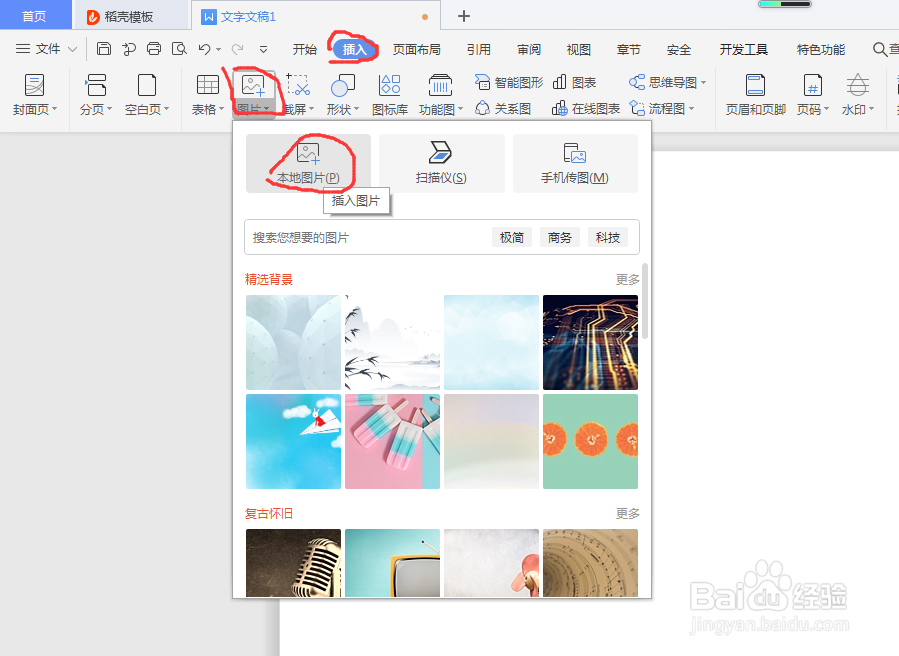The width and height of the screenshot is (899, 656).
Task: Click 更多 beside 精选背景 to see more
Action: click(x=627, y=279)
